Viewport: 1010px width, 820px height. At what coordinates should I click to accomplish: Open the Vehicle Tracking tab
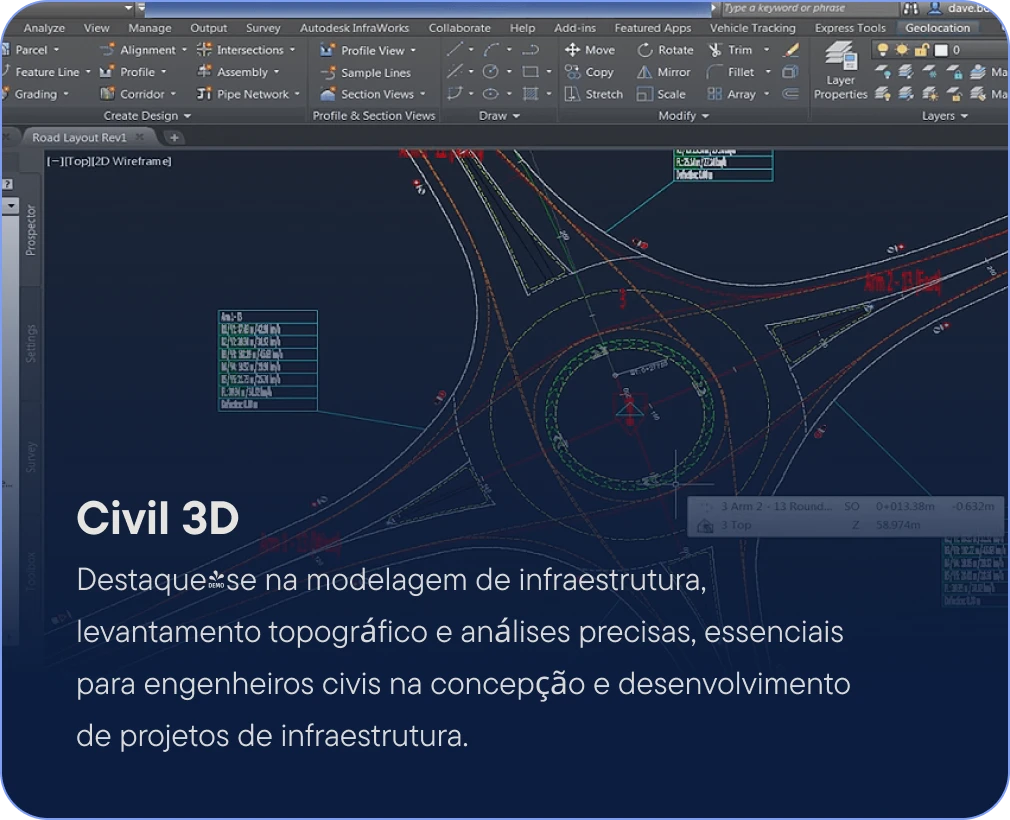[752, 28]
